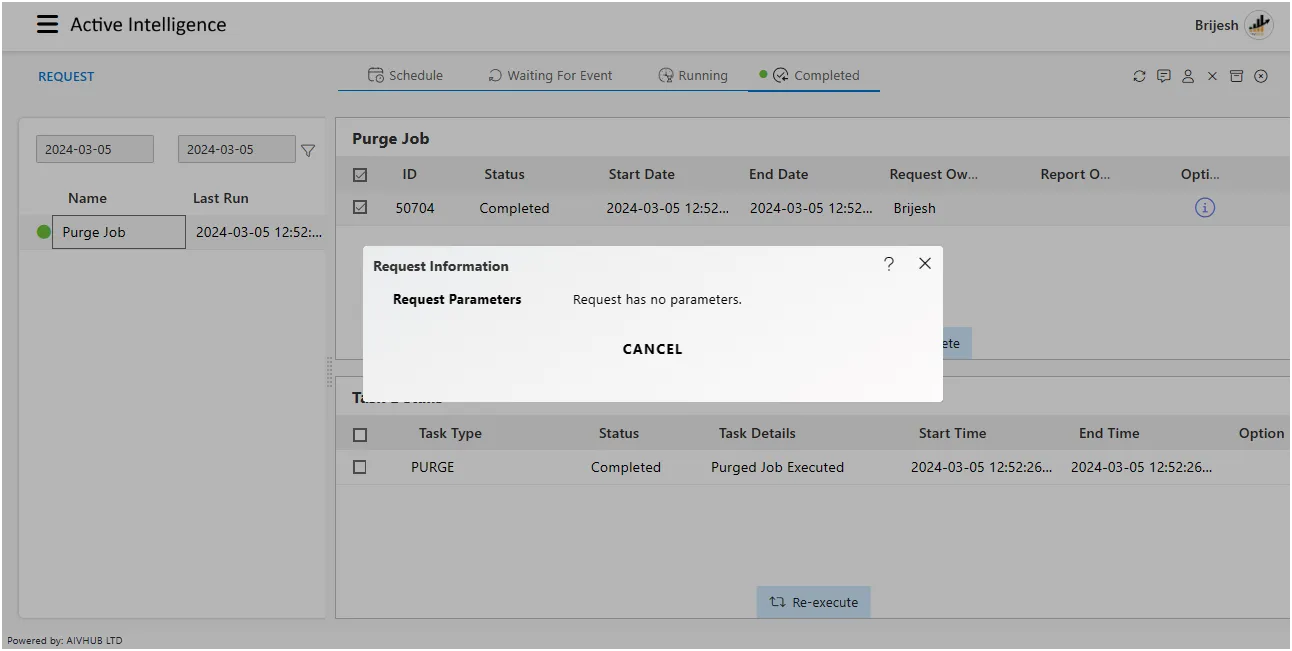Toggle the select-all checkbox in the task table header

click(x=360, y=435)
